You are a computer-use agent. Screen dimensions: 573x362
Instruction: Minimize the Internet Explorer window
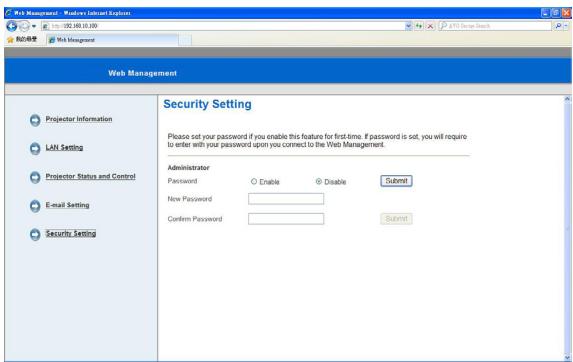tap(545, 13)
